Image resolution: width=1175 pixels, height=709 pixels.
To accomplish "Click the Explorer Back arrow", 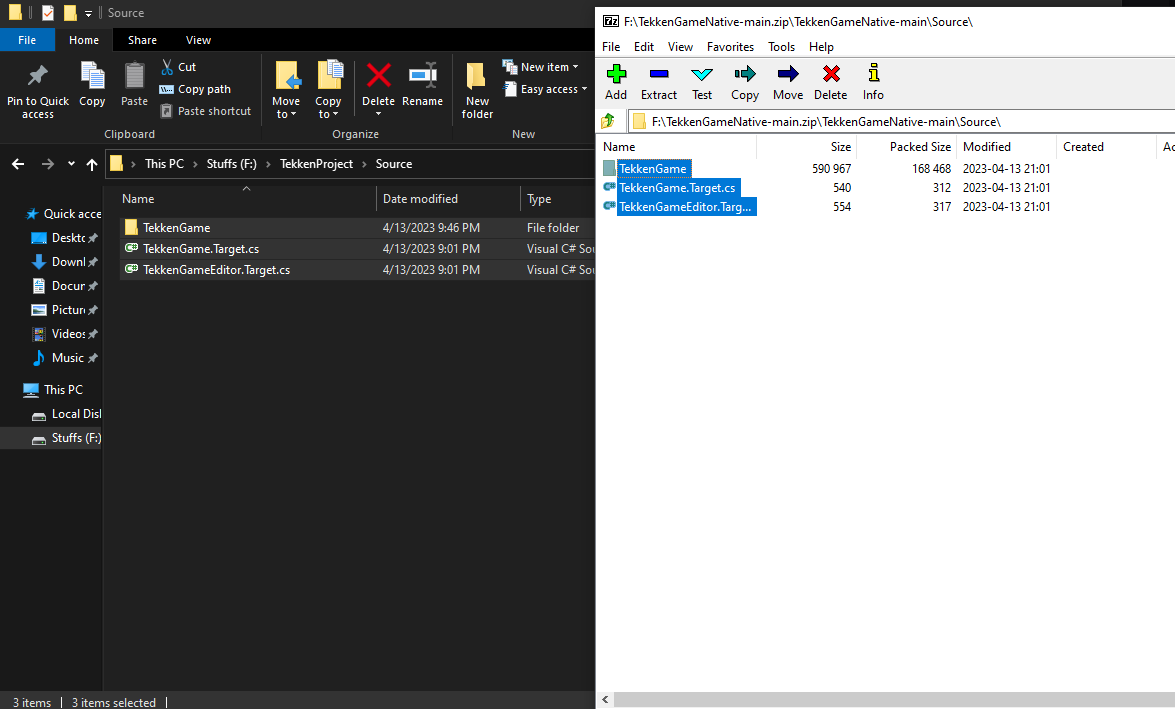I will point(19,163).
